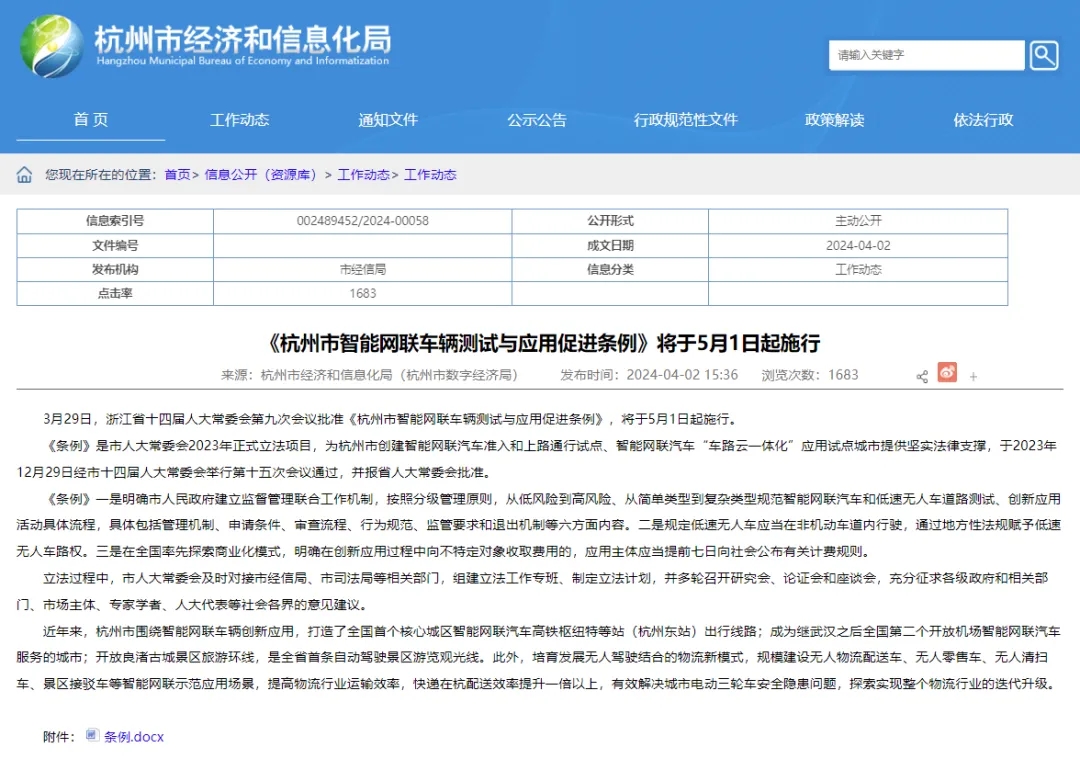Click the Hangzhou bureau globe logo

coord(52,45)
